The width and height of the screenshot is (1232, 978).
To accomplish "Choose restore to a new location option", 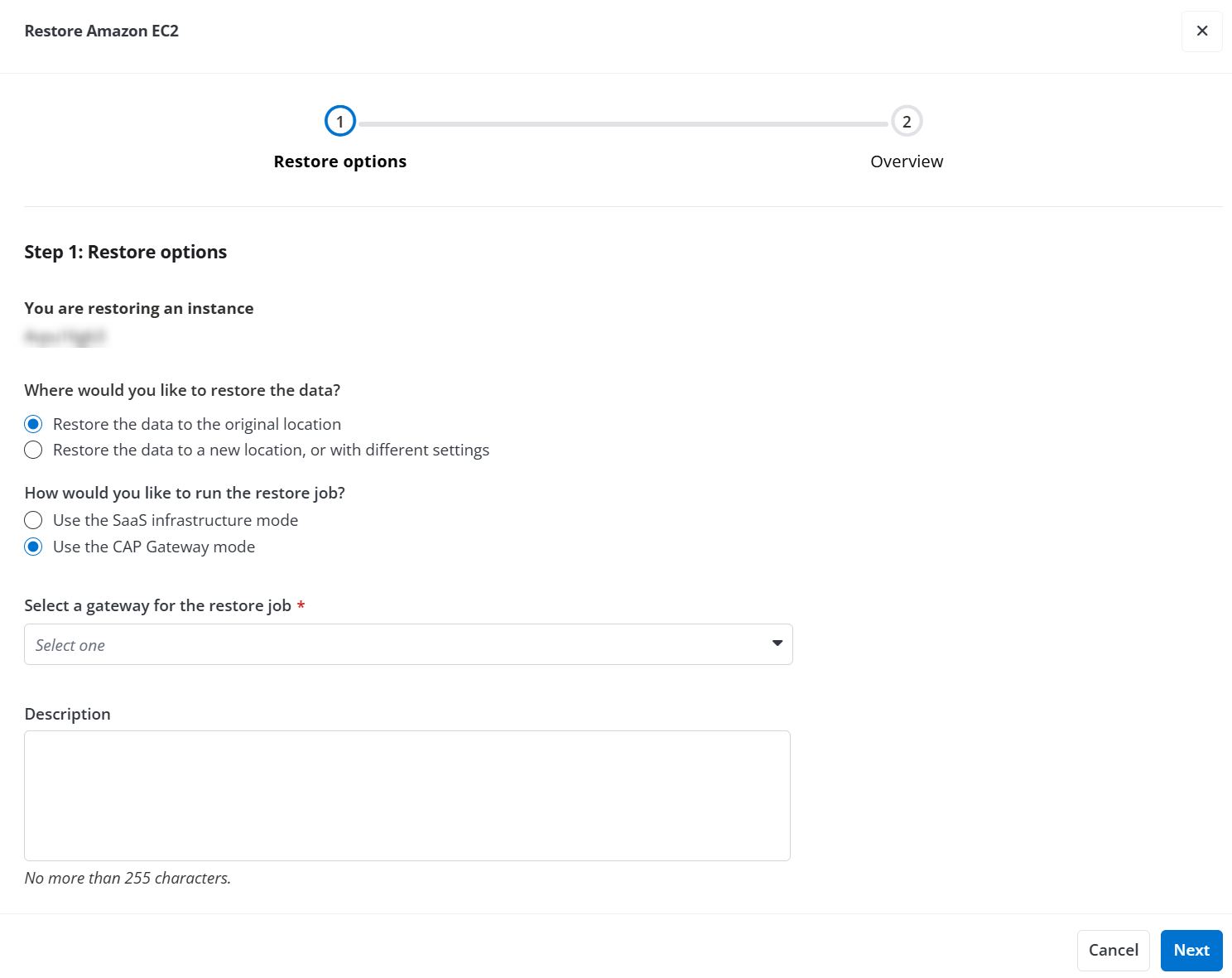I will (33, 450).
